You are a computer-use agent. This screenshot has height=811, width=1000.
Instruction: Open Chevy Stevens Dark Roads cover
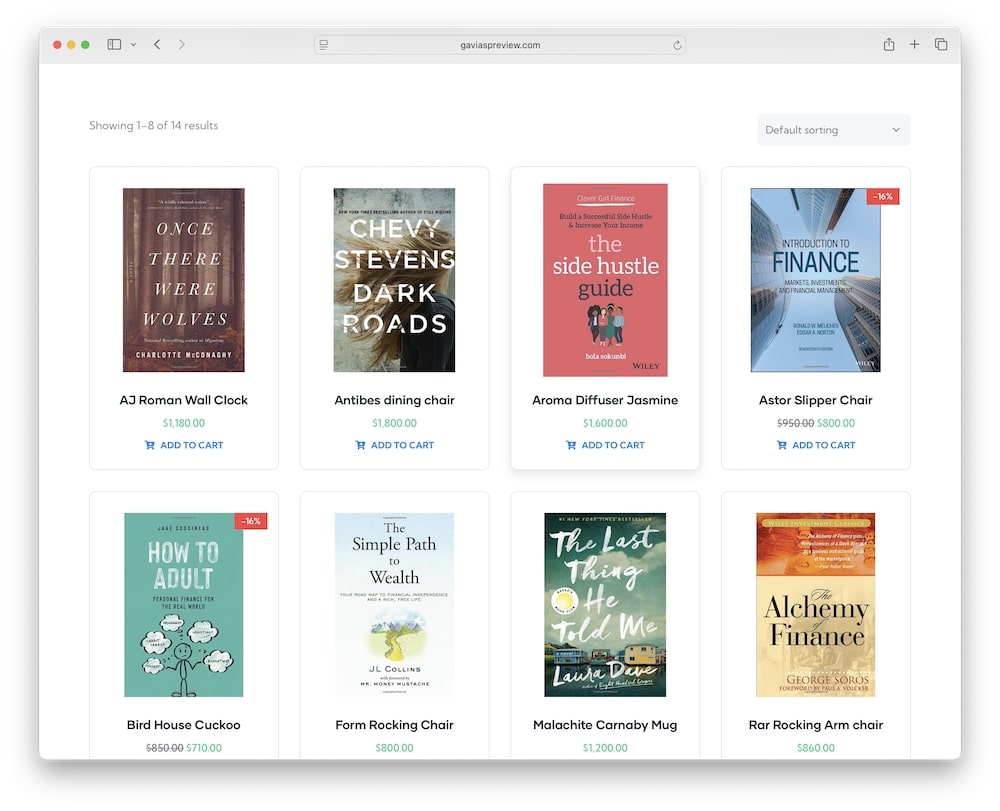(394, 280)
